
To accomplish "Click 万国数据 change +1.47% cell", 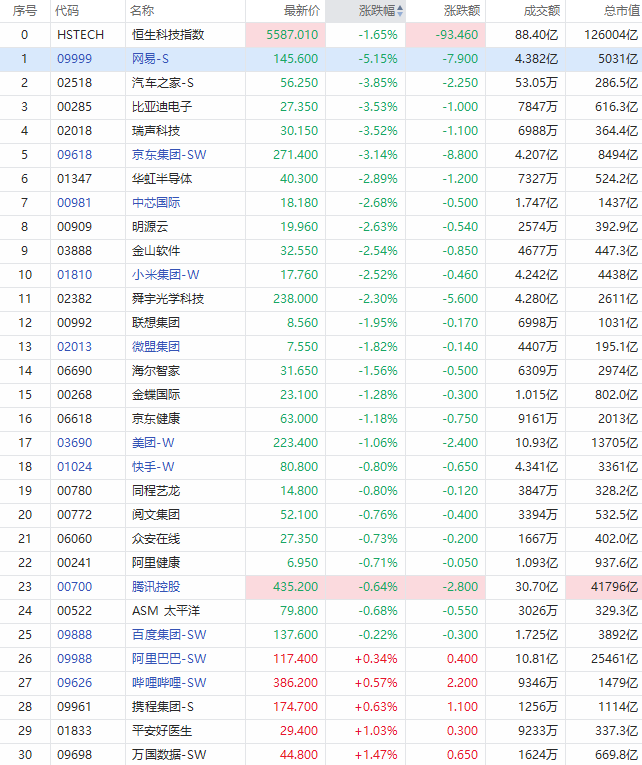I will coord(366,754).
